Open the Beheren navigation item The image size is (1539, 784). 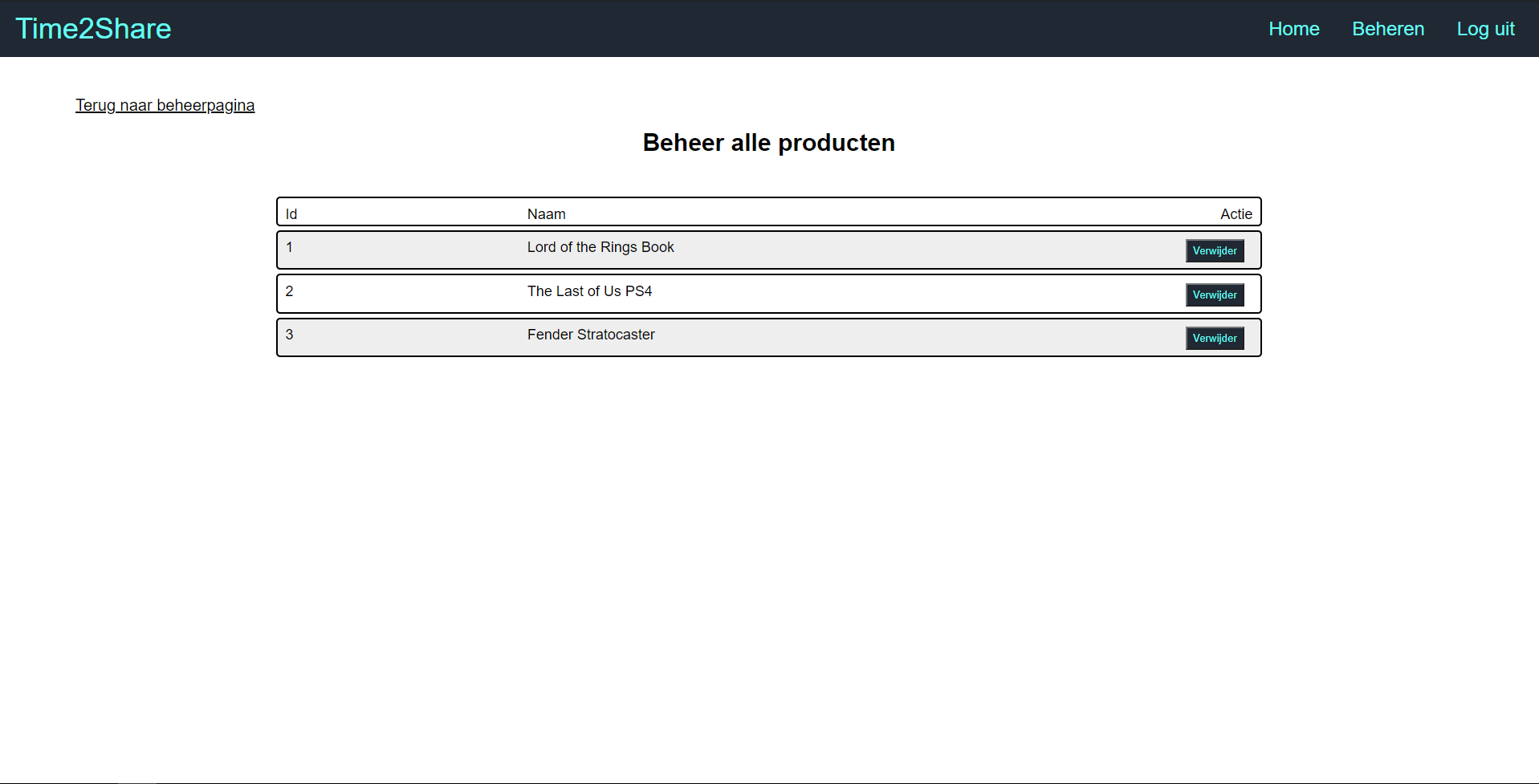[1387, 29]
